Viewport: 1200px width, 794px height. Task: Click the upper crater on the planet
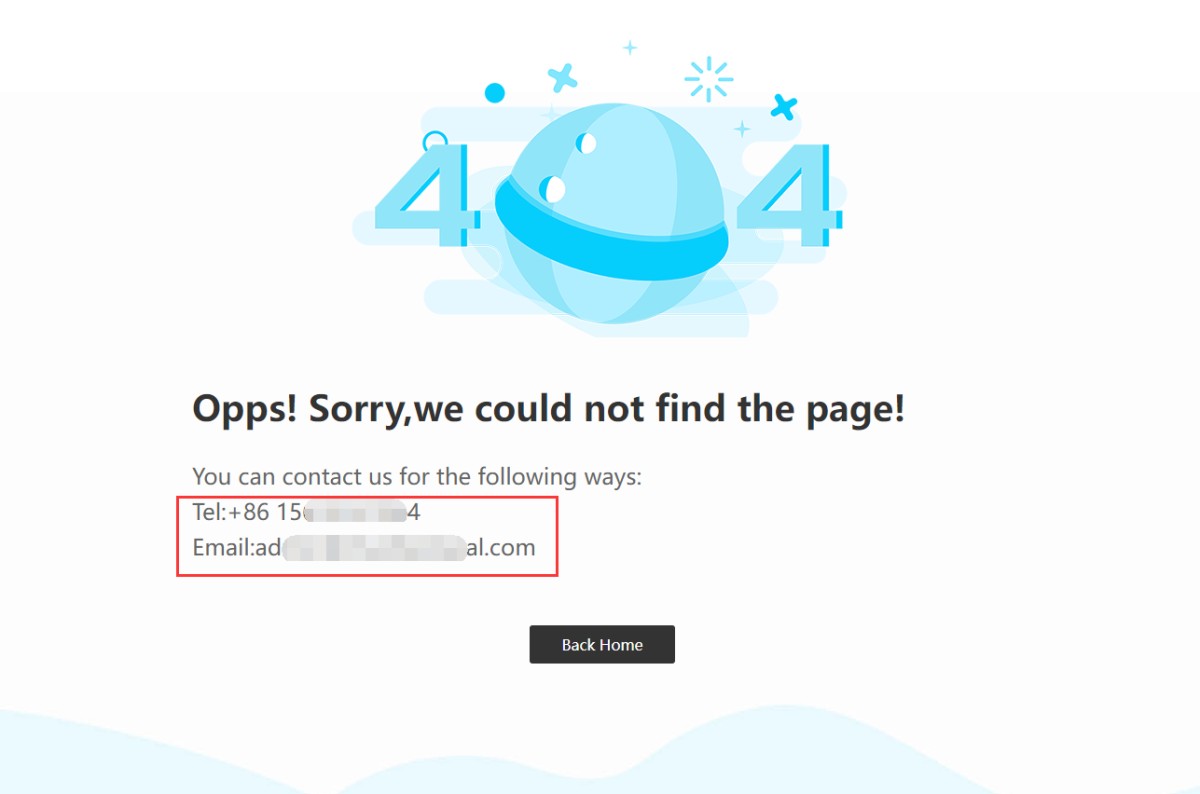tap(586, 143)
